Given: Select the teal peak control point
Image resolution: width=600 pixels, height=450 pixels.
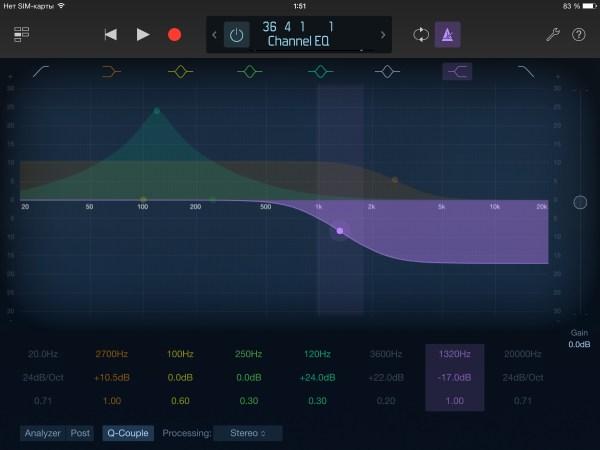Looking at the screenshot, I should point(157,111).
